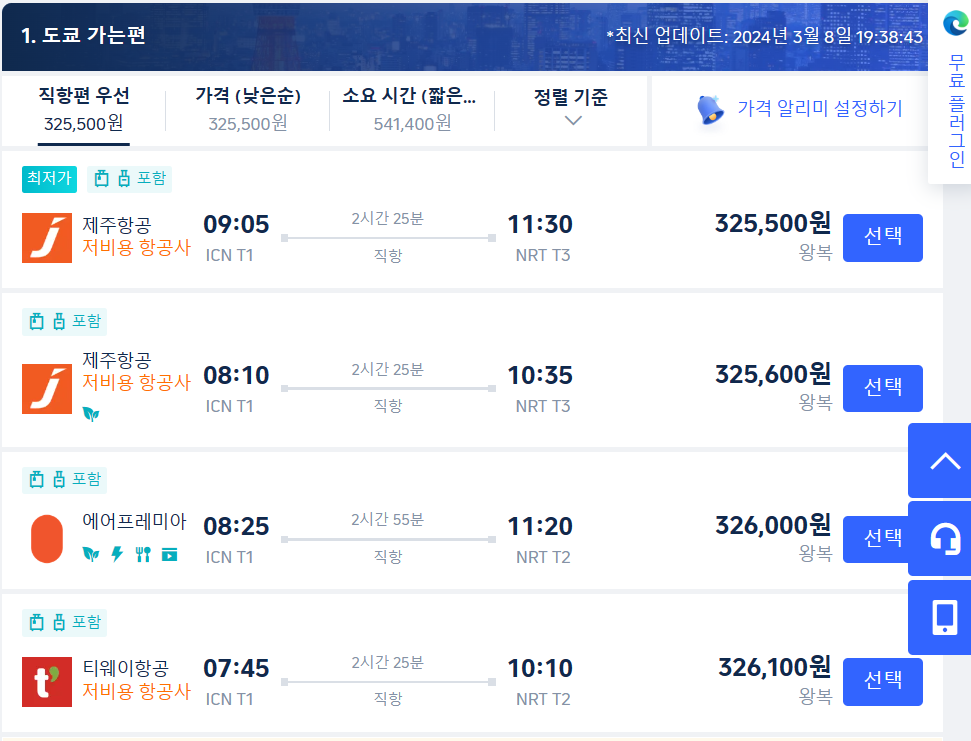Click the entertainment video icon on Air Premia

click(169, 553)
